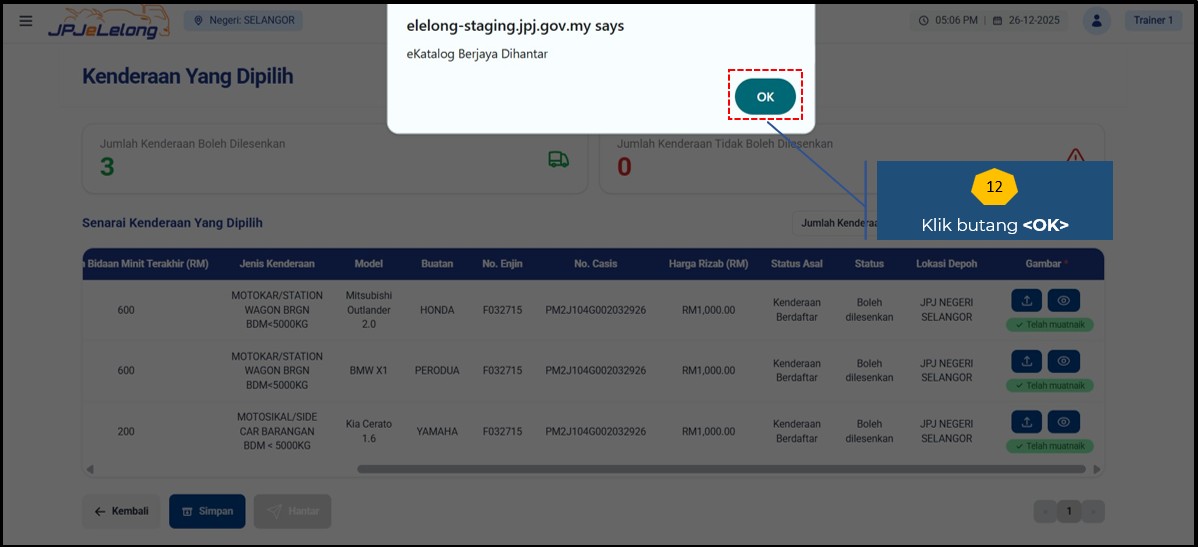Select page 1 in pagination
The width and height of the screenshot is (1198, 547).
tap(1068, 512)
